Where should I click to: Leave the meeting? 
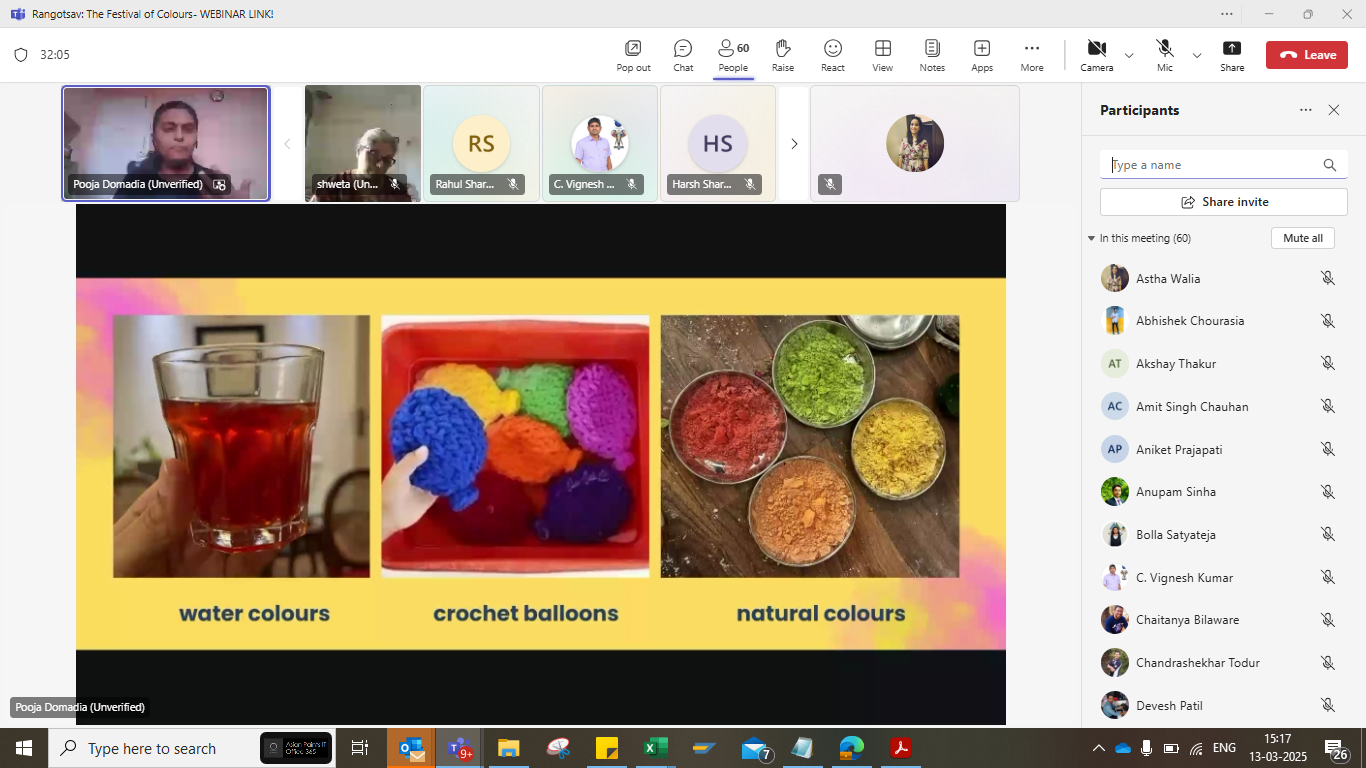point(1306,55)
